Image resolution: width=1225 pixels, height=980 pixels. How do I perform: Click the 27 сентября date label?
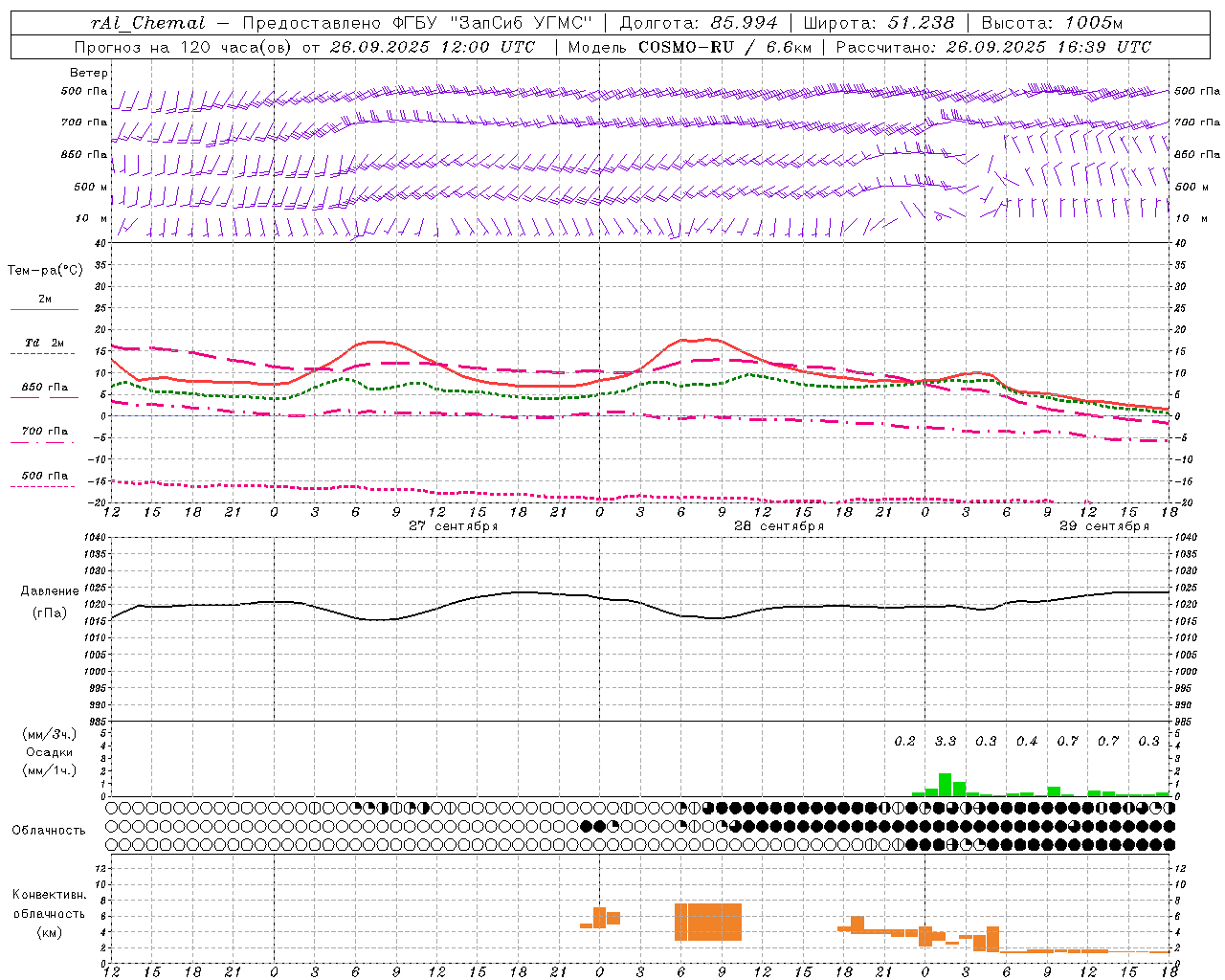pyautogui.click(x=453, y=526)
